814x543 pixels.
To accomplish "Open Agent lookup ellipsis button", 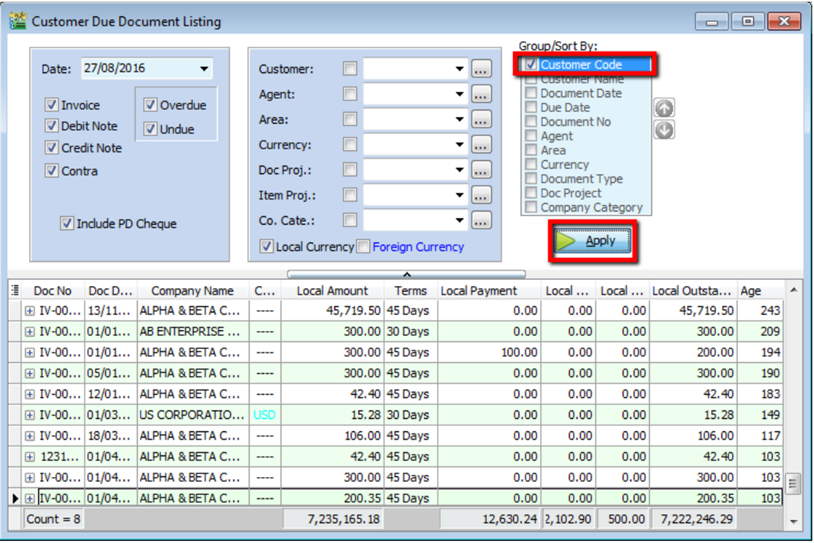I will [x=481, y=95].
